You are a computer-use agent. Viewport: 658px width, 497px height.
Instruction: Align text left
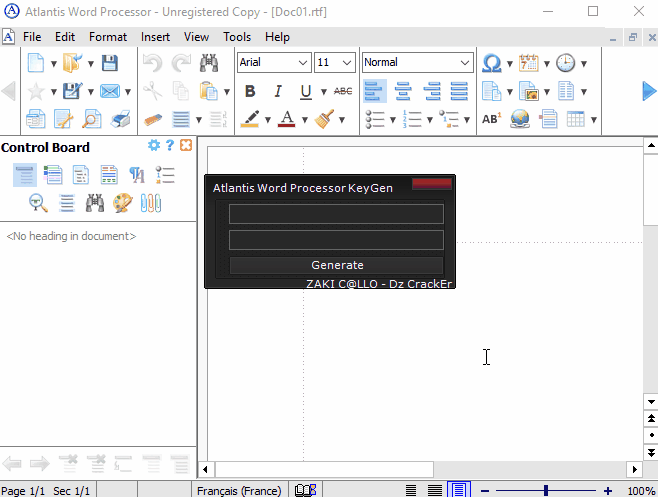374,91
